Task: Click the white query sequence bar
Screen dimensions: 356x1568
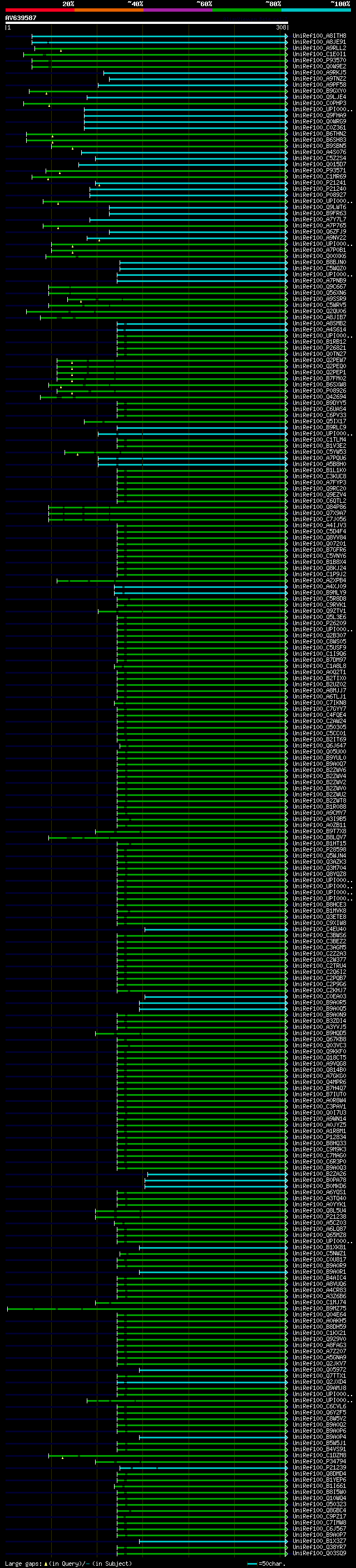Action: [x=146, y=22]
